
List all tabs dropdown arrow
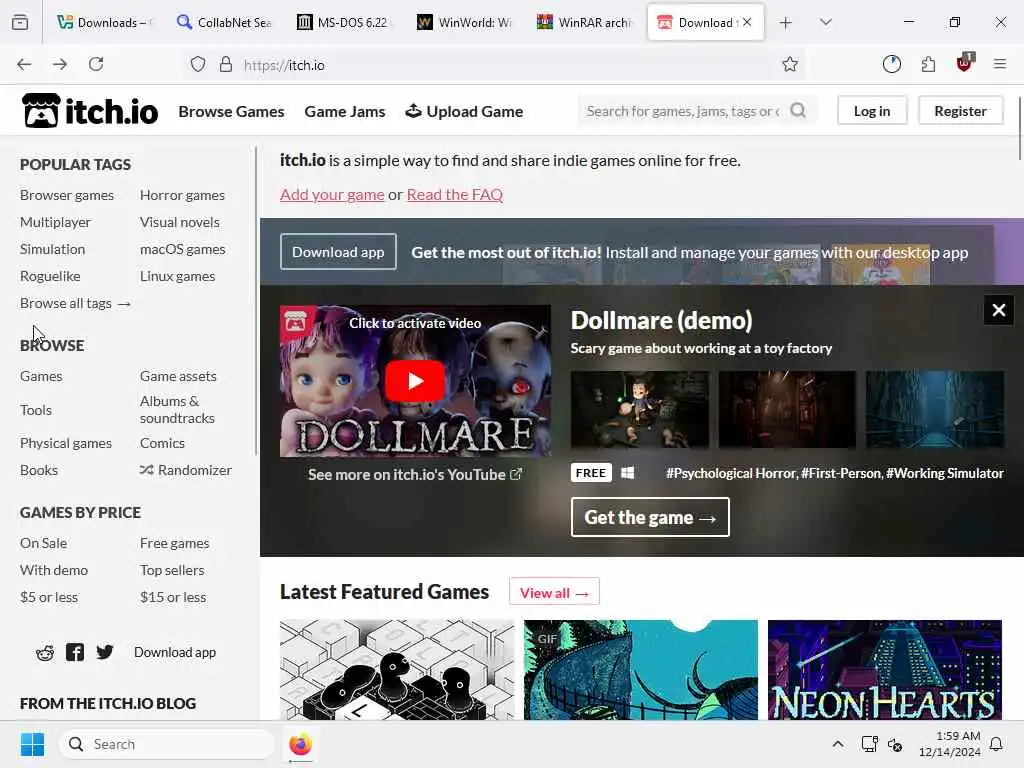pos(825,22)
